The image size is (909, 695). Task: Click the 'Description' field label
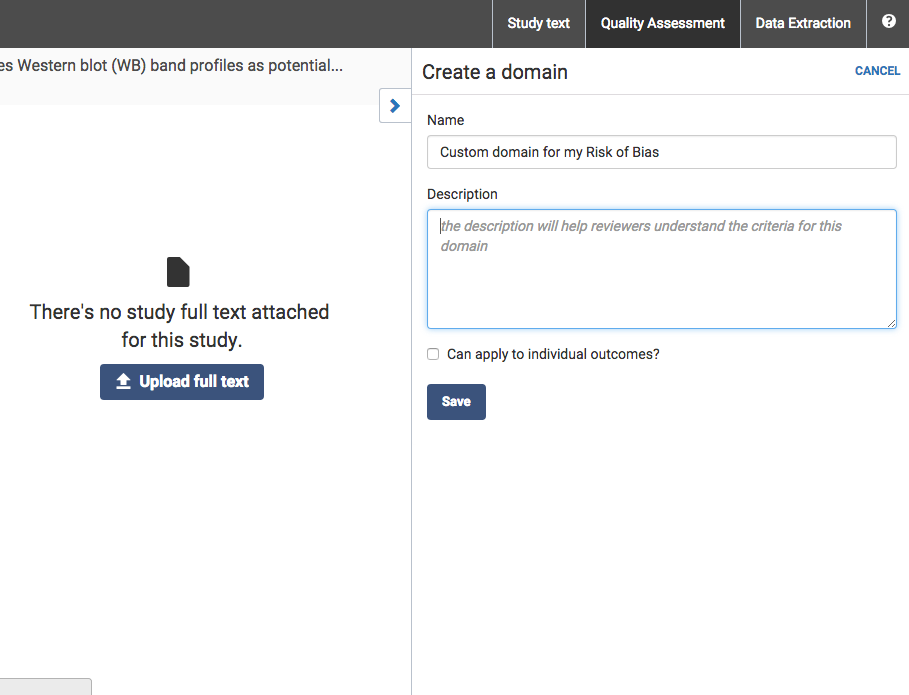(462, 194)
